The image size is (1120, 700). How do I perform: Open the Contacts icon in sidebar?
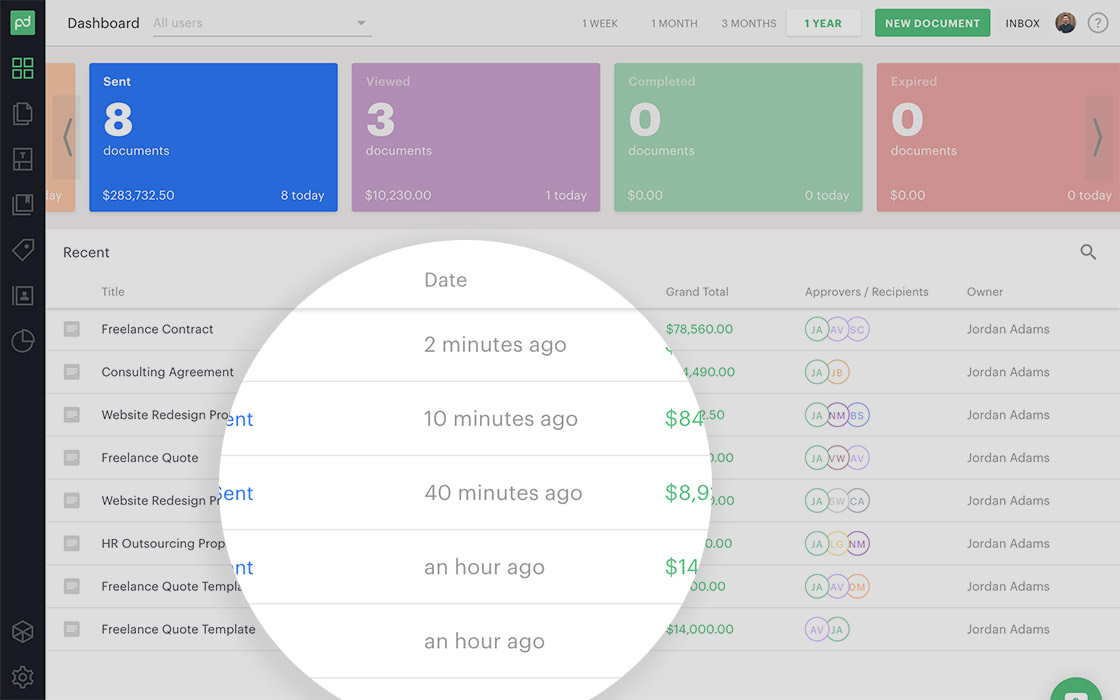[x=23, y=296]
